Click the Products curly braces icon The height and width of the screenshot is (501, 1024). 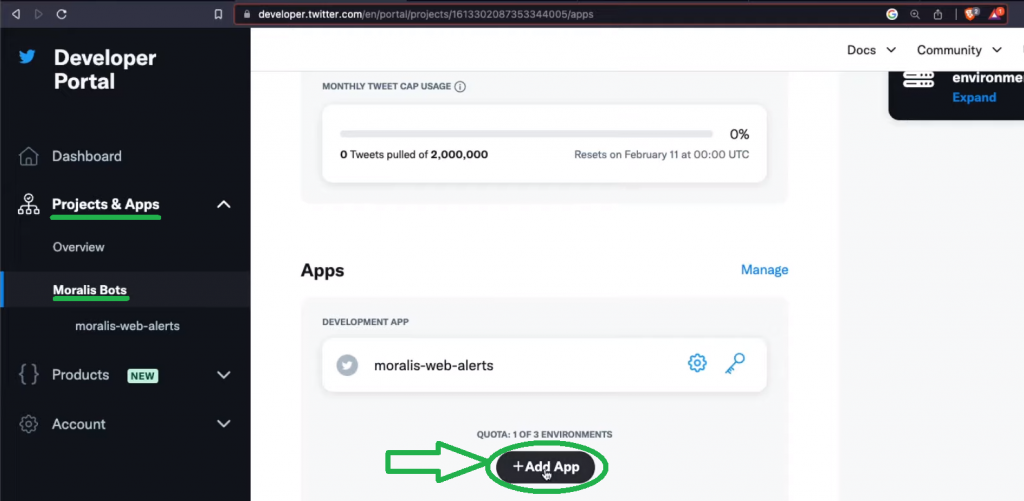point(28,375)
